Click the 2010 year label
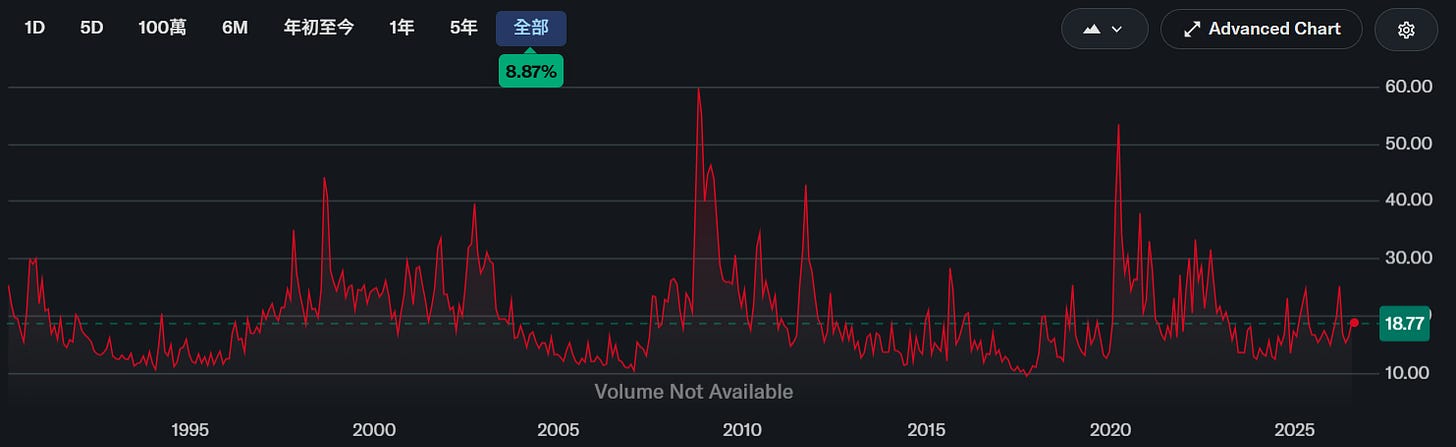Screen dimensions: 1456x447 point(742,430)
